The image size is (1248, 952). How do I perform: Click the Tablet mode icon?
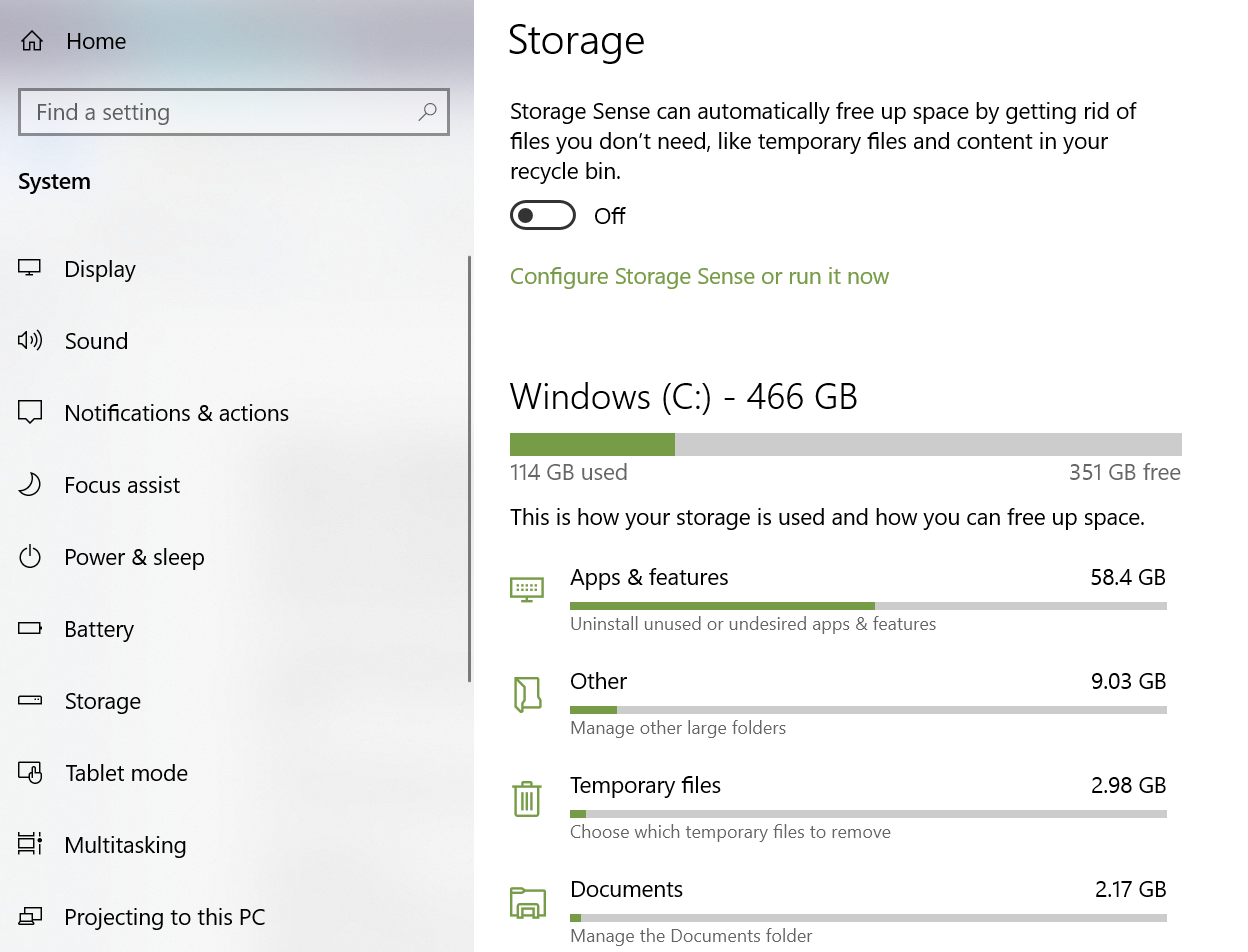pyautogui.click(x=29, y=772)
